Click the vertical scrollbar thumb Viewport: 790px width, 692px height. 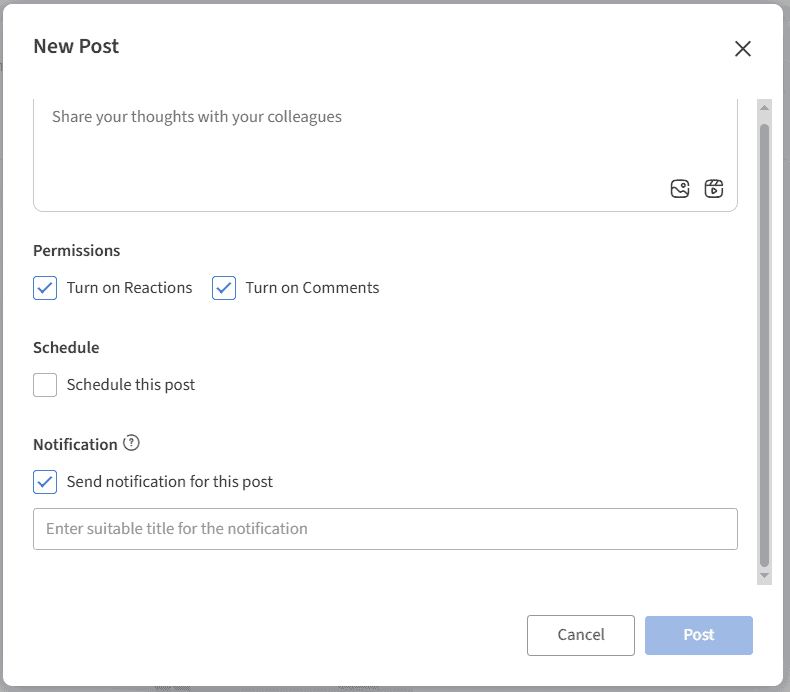764,340
